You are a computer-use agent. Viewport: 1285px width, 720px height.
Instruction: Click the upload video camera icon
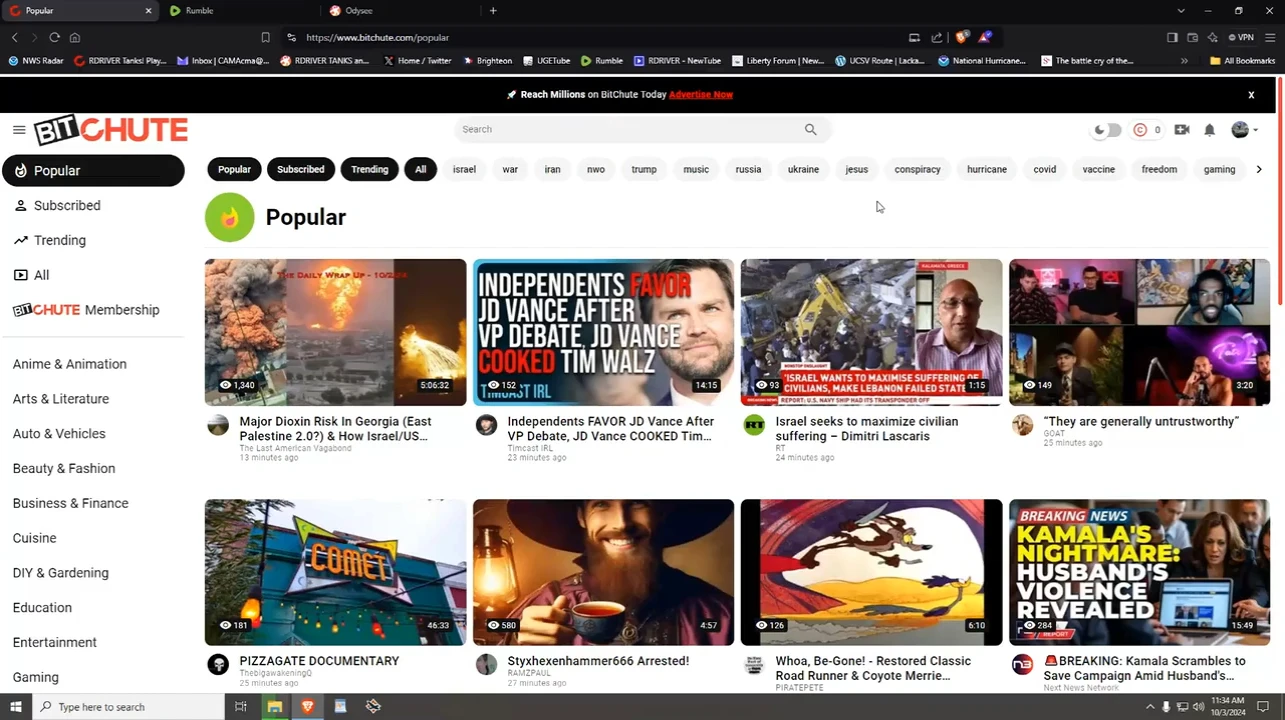(x=1182, y=130)
